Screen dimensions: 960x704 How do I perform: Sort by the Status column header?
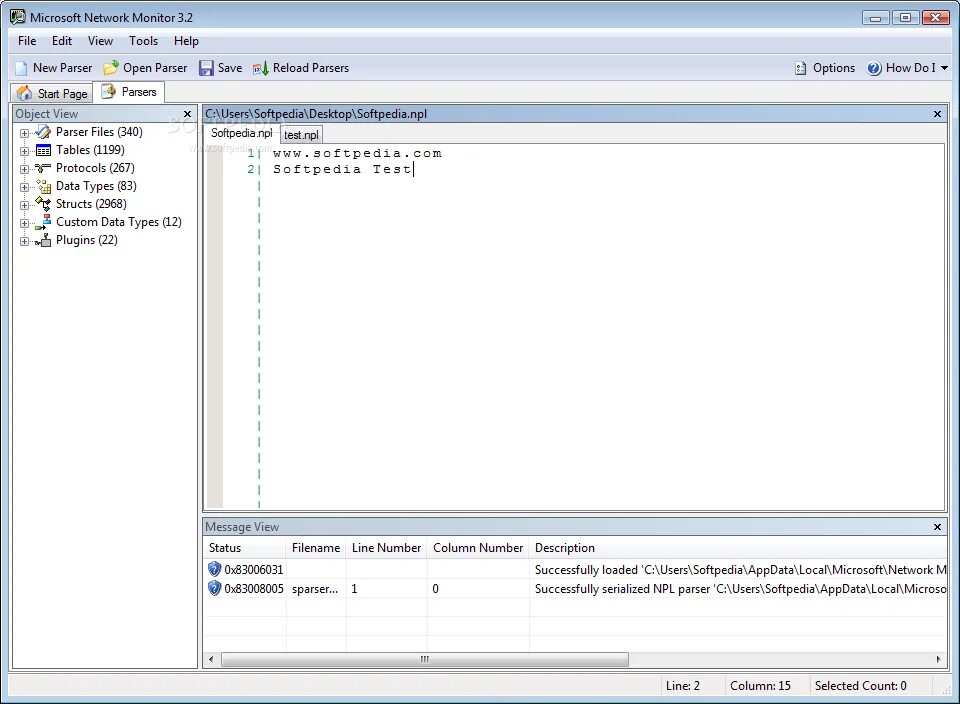244,548
